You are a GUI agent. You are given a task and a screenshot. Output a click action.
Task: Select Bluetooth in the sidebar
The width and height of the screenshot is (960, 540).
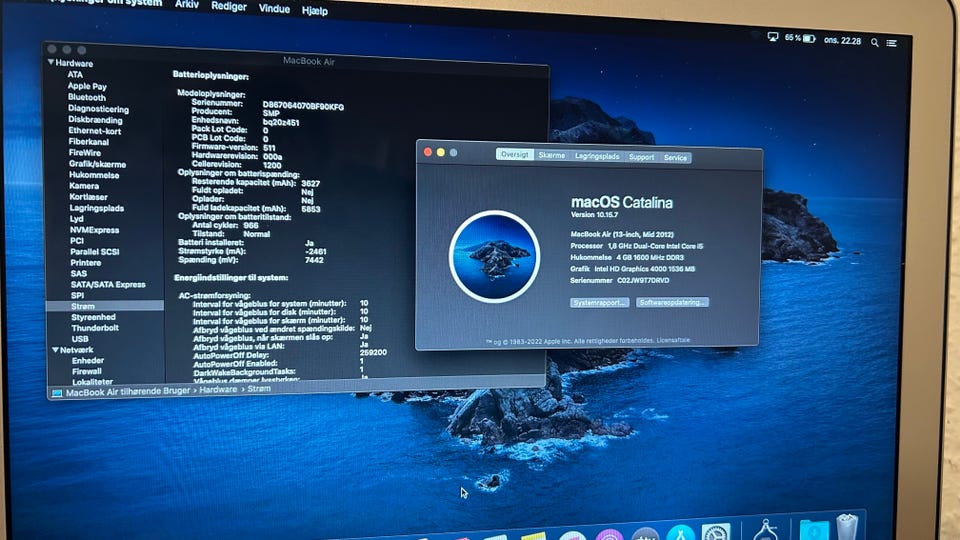(x=87, y=97)
